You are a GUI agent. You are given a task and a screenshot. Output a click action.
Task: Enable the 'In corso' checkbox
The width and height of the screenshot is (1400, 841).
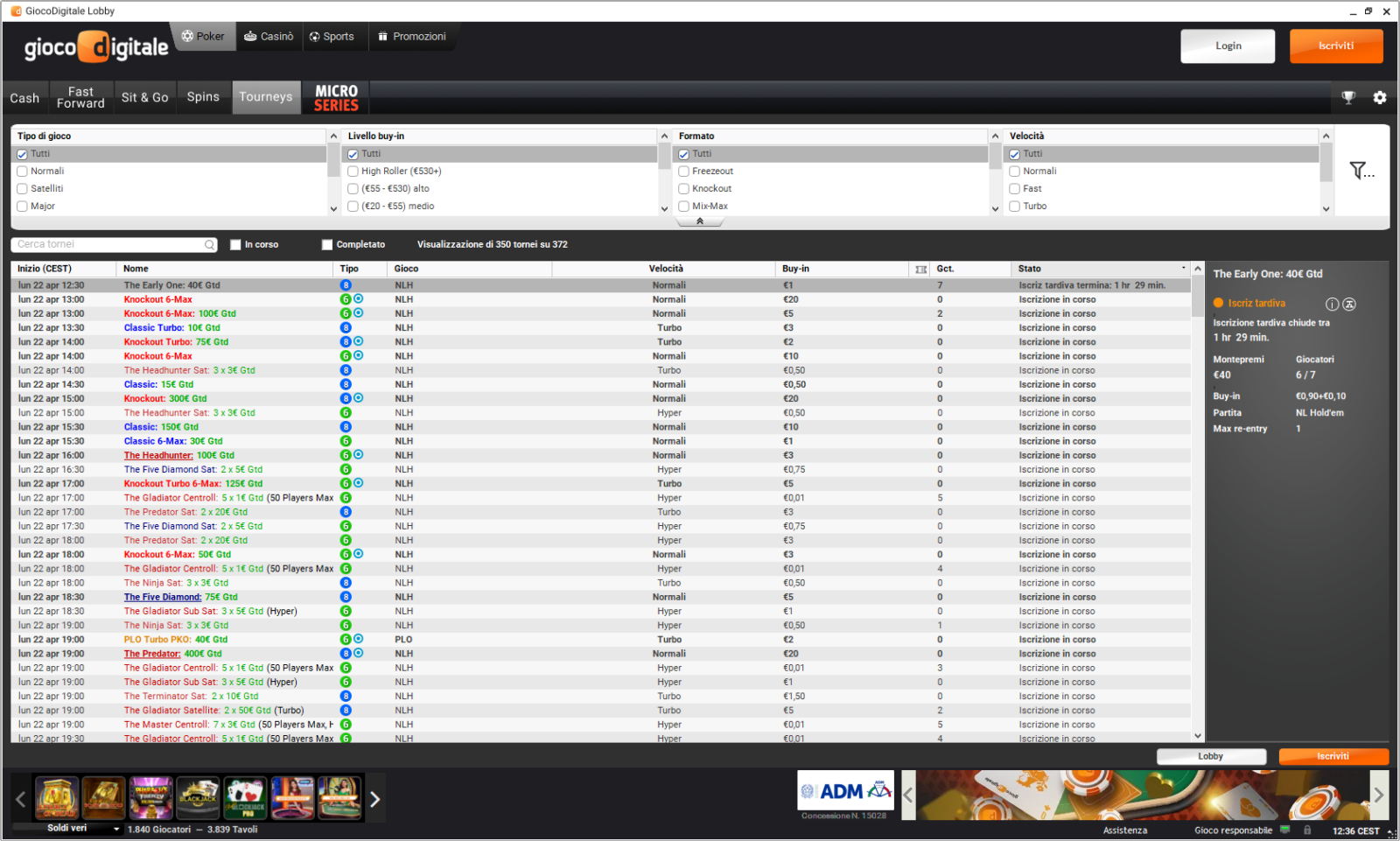coord(235,245)
